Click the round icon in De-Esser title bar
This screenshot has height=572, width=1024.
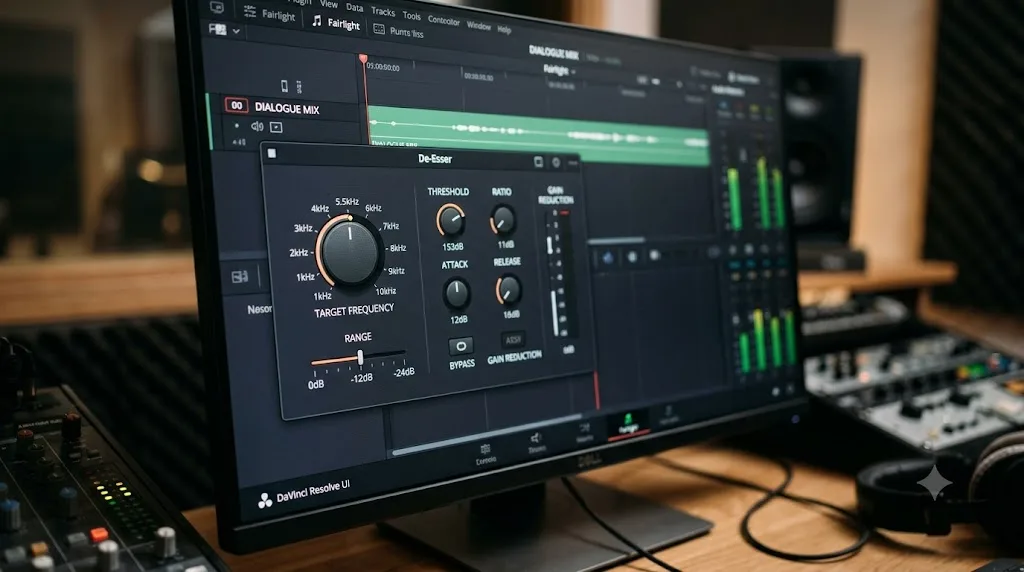pos(556,162)
